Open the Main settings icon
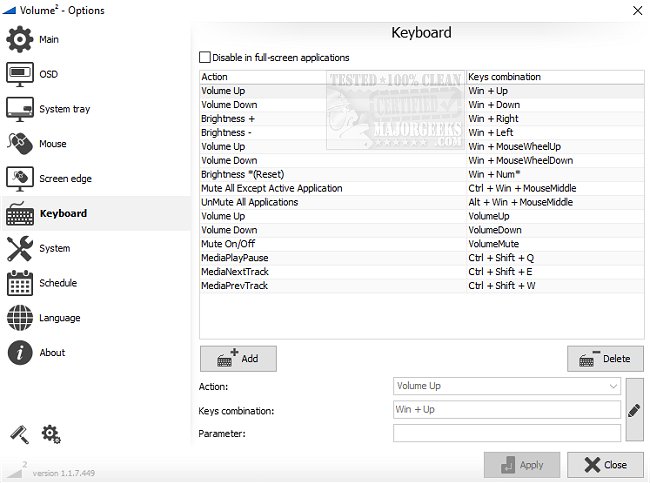650x483 pixels. 20,39
